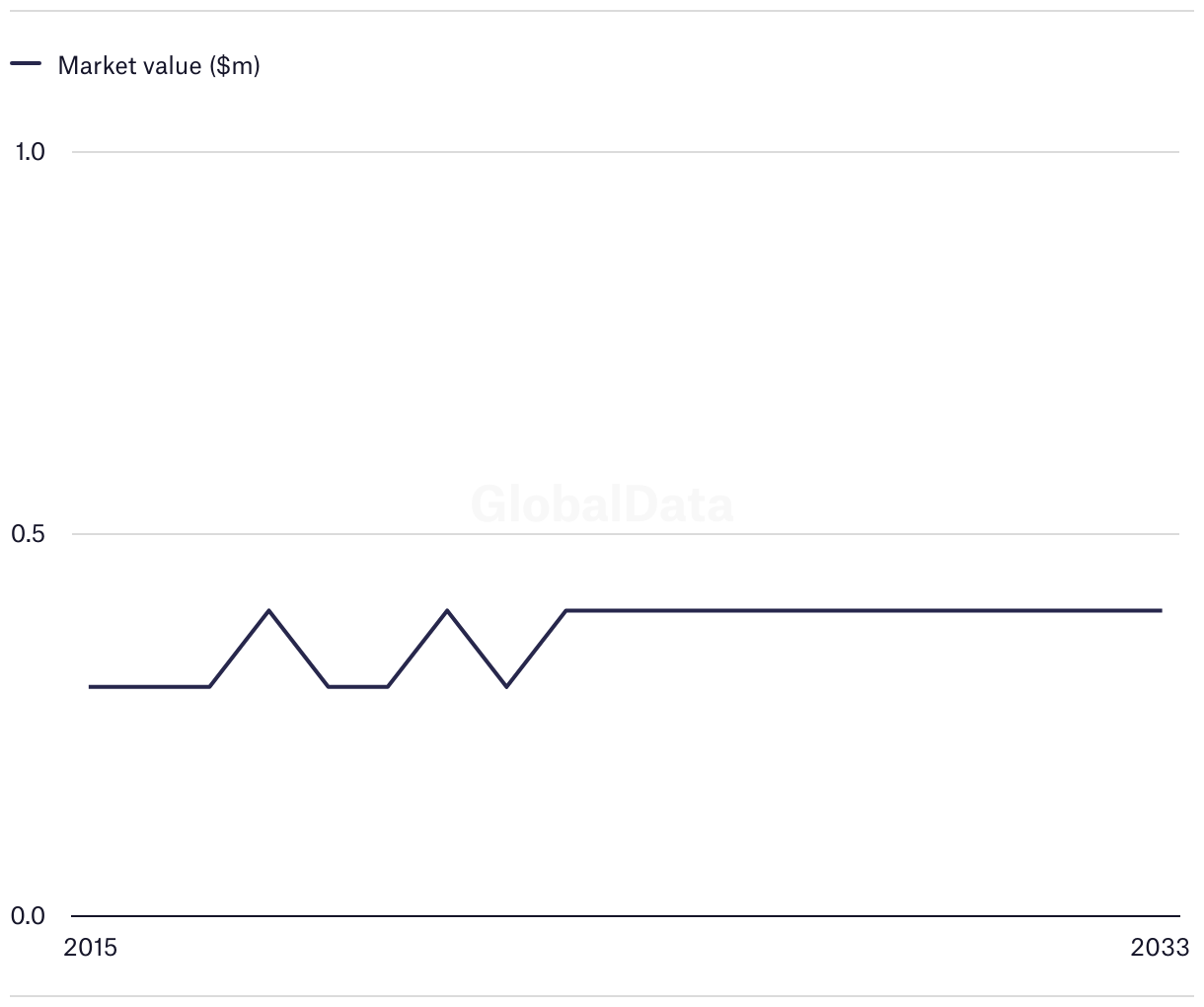Click the 2033 x-axis label
The image size is (1204, 1007).
coord(1161,948)
